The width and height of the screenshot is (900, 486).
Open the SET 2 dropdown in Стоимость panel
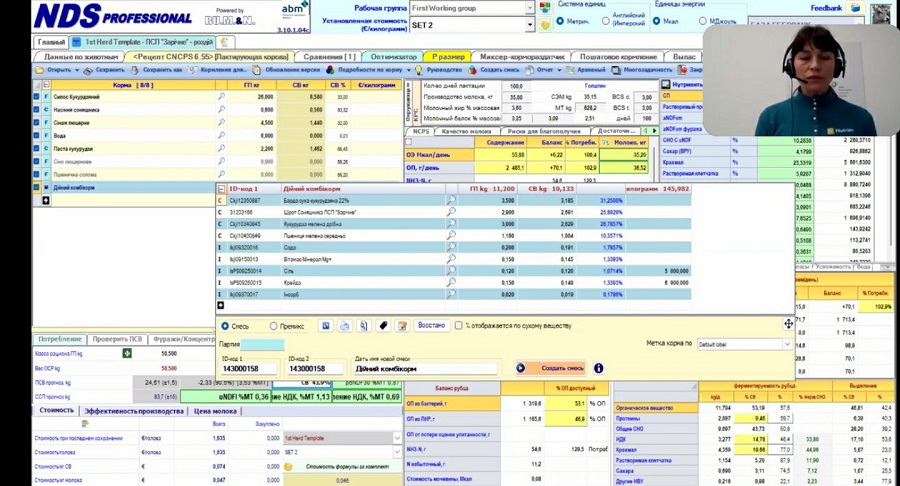[397, 452]
